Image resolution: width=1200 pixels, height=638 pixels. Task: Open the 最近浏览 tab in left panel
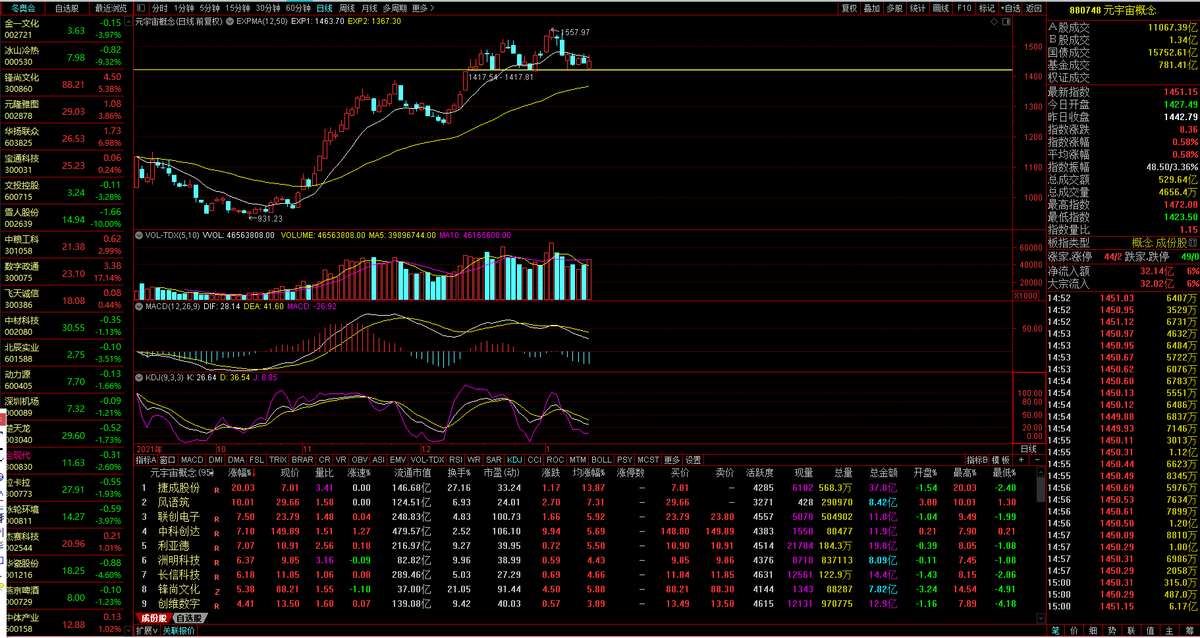(x=110, y=7)
